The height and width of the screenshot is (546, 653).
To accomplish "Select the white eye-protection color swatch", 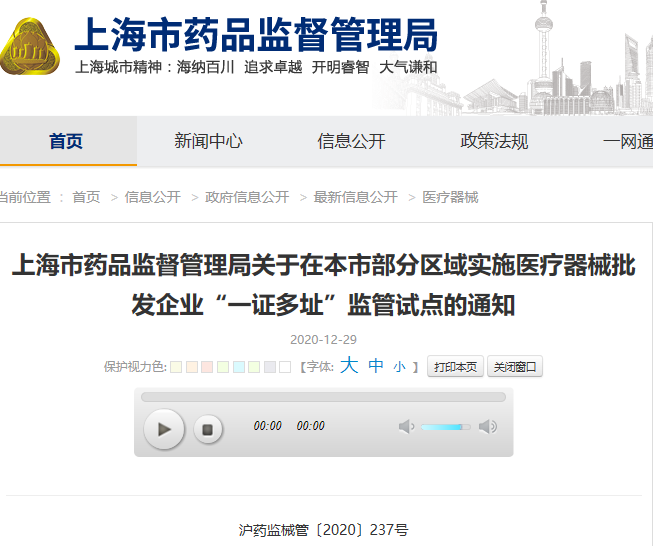I will coord(285,367).
